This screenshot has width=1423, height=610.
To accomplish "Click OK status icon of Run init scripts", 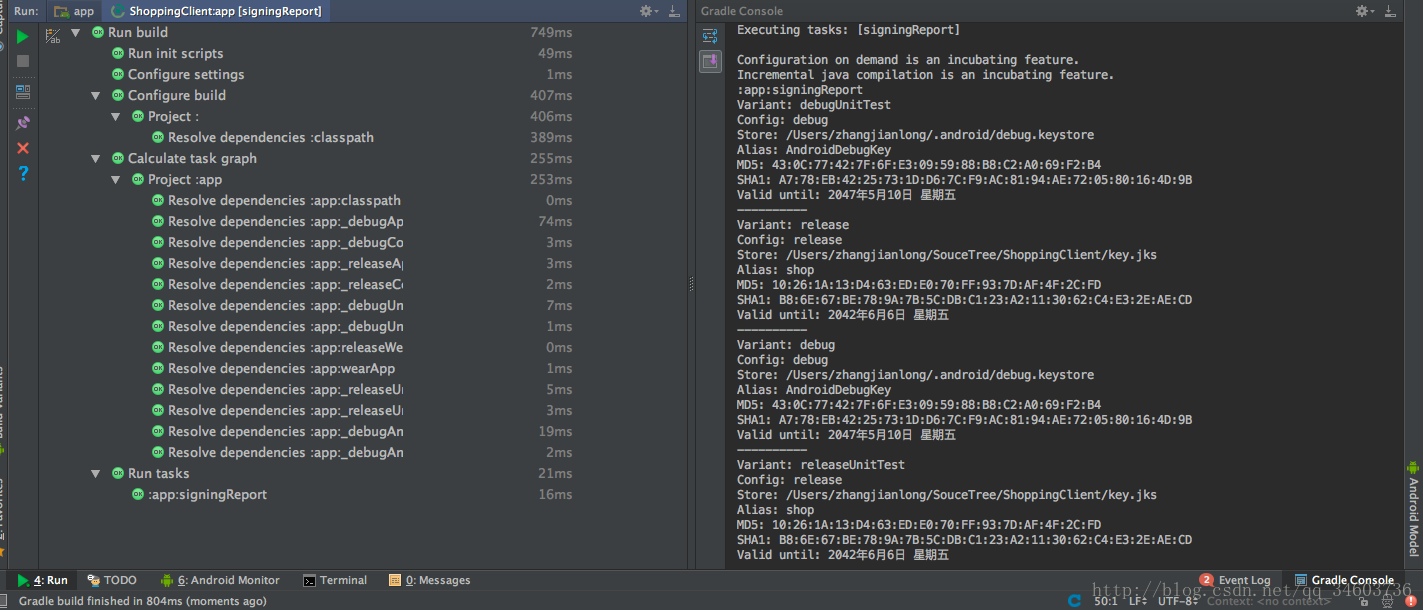I will pos(118,53).
